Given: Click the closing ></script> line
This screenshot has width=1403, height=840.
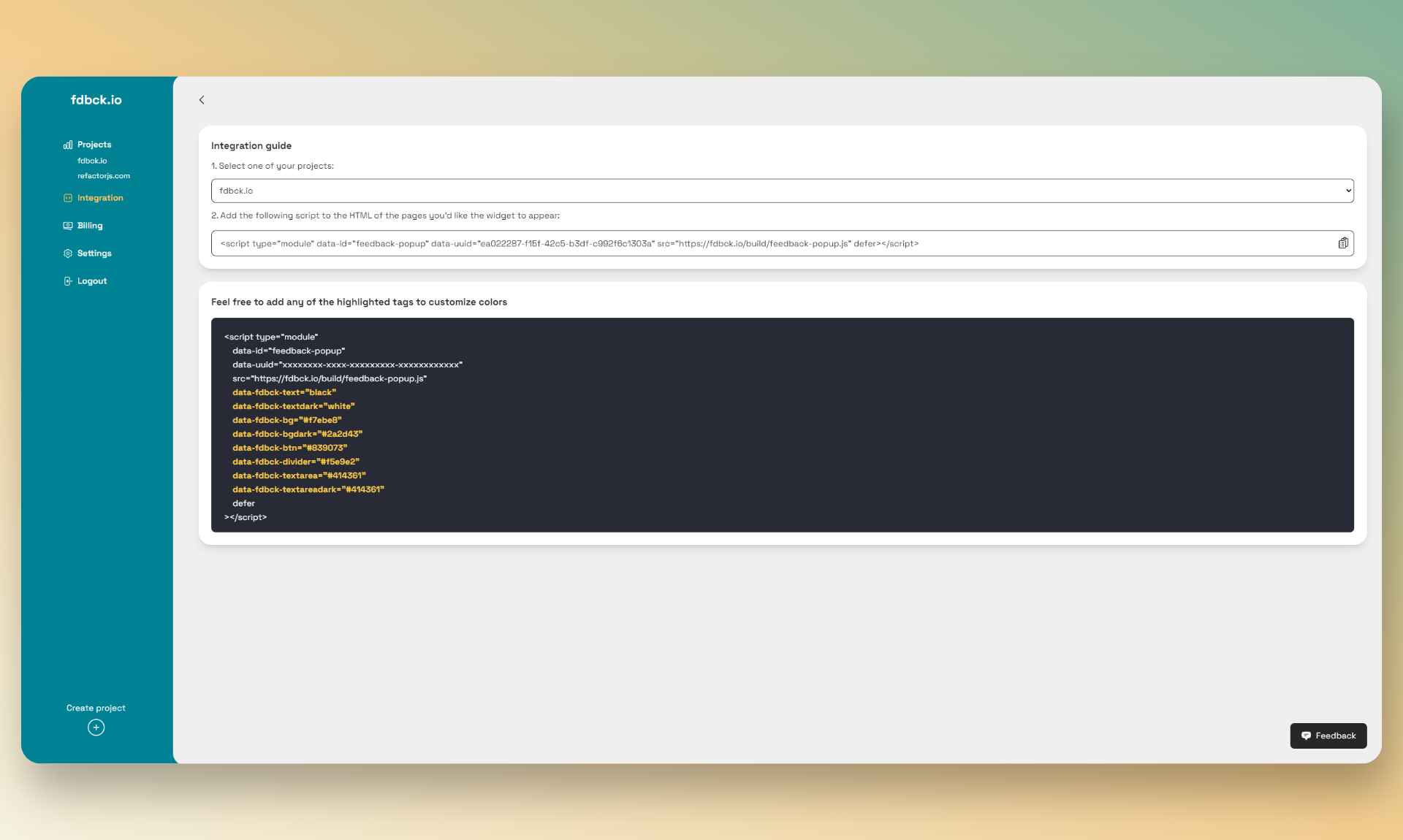Looking at the screenshot, I should click(x=246, y=517).
